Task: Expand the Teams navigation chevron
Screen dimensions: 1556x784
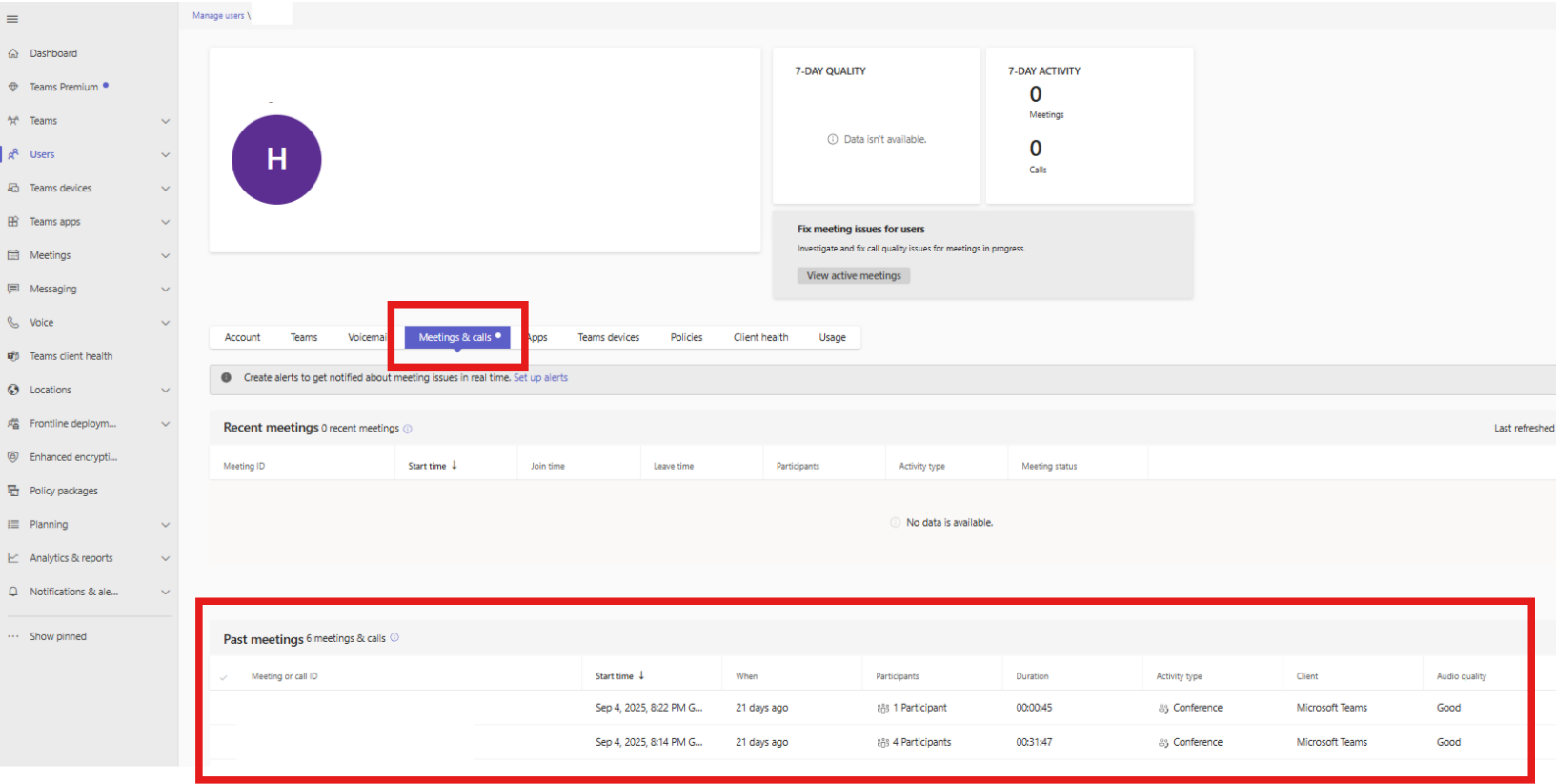Action: [166, 121]
